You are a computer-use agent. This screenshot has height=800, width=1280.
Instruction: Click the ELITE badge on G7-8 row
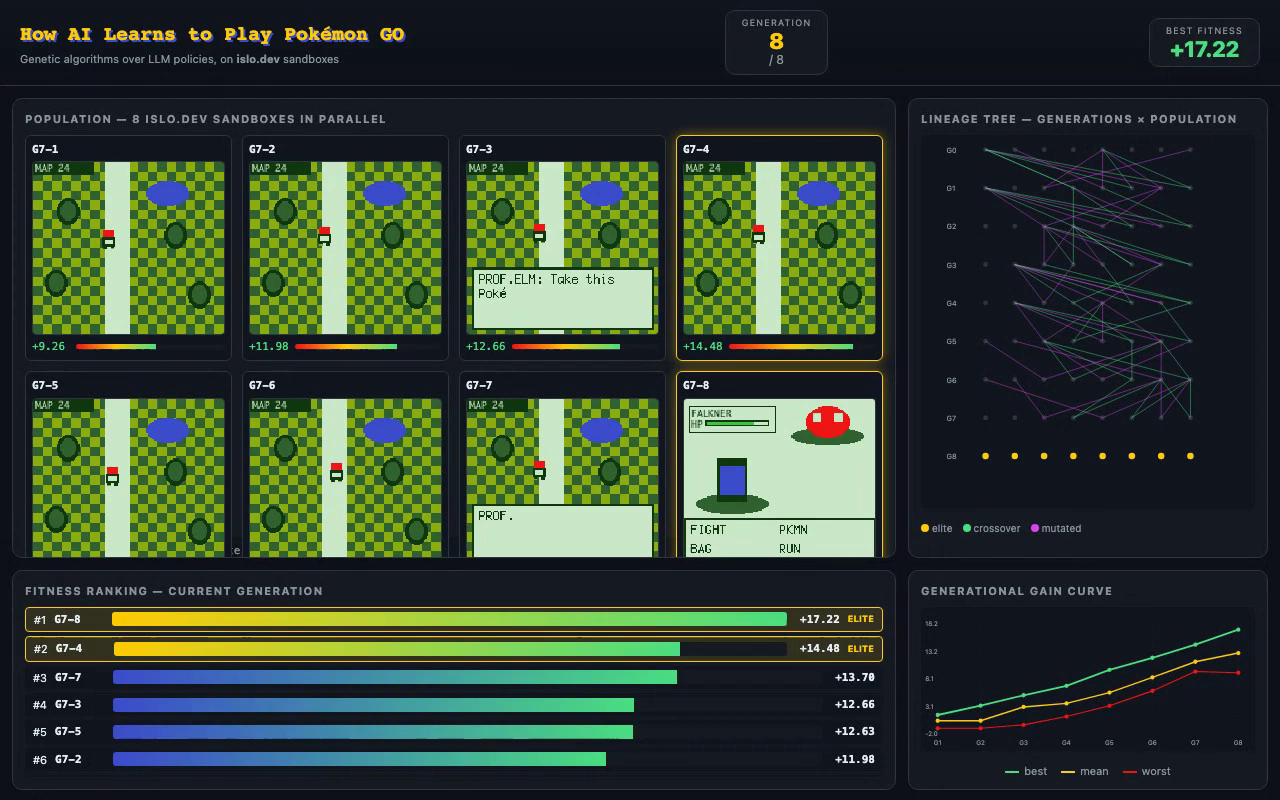tap(860, 619)
